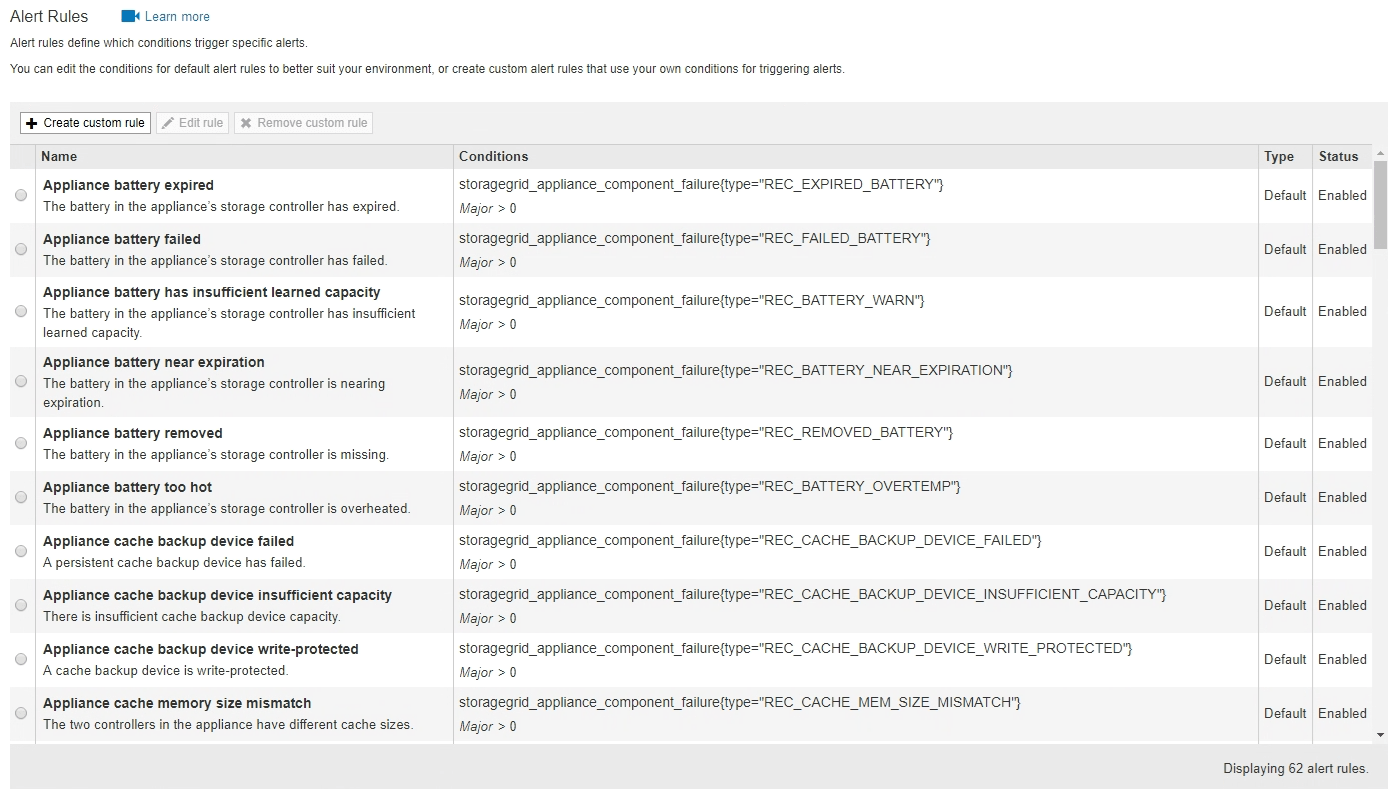The image size is (1388, 789).
Task: Select the Appliance battery removed radio button
Action: click(x=21, y=444)
